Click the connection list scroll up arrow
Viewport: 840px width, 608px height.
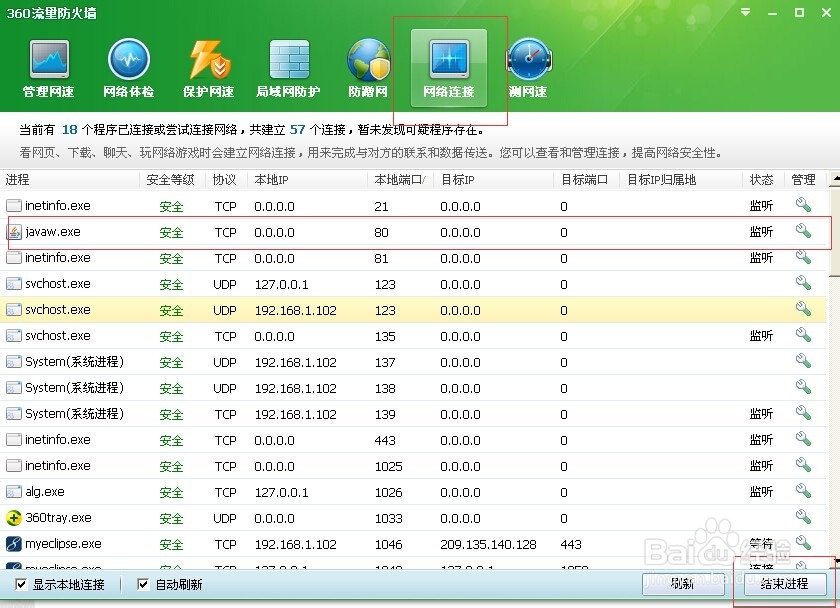click(834, 179)
